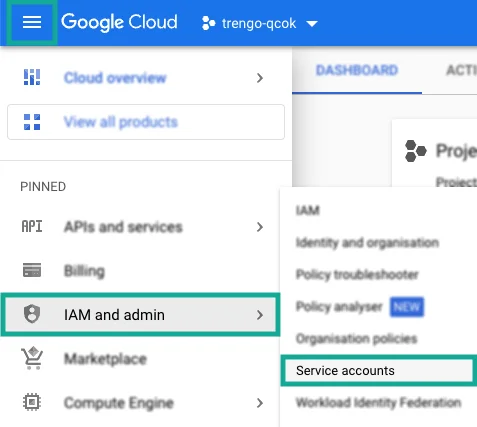This screenshot has width=477, height=427.
Task: Open Compute Engine
Action: click(140, 403)
